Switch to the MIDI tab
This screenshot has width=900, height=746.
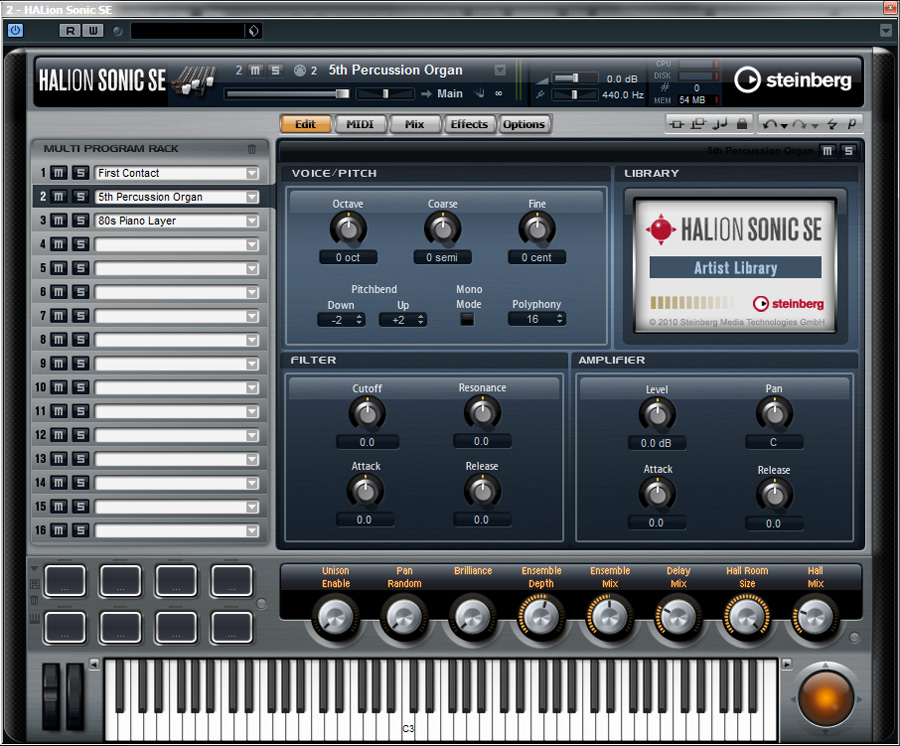coord(360,124)
